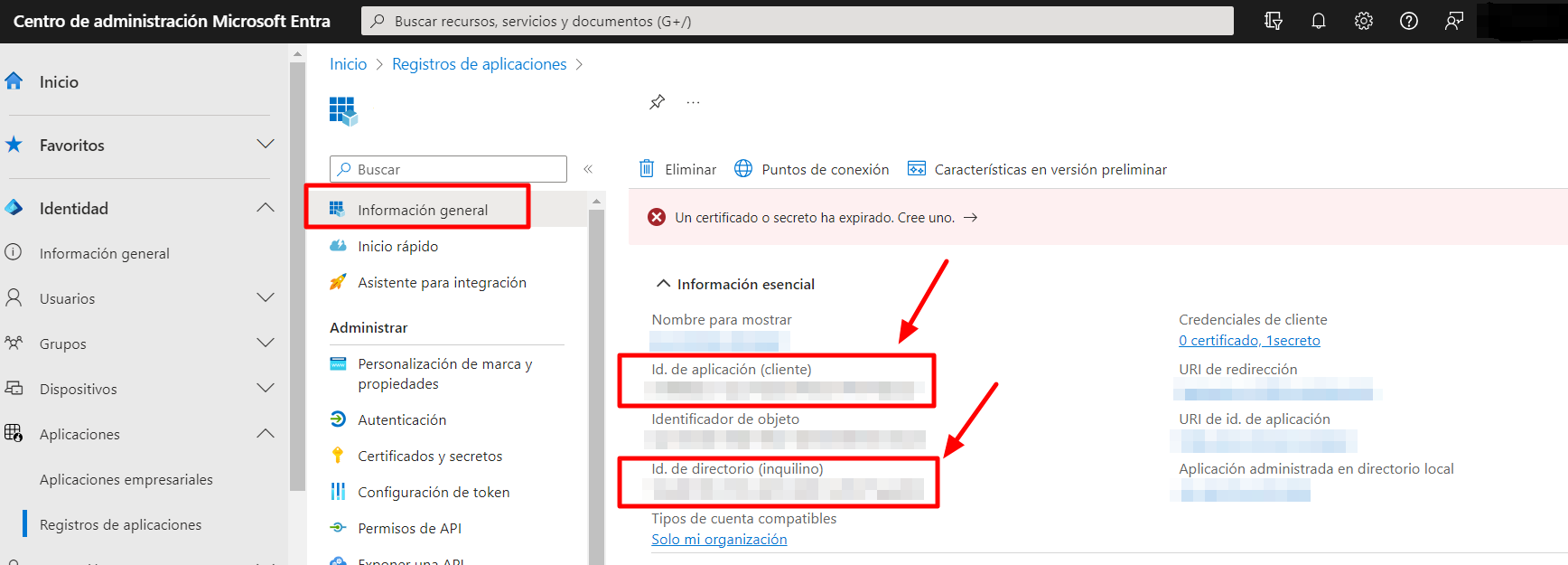
Task: Click the help question mark icon
Action: point(1408,21)
